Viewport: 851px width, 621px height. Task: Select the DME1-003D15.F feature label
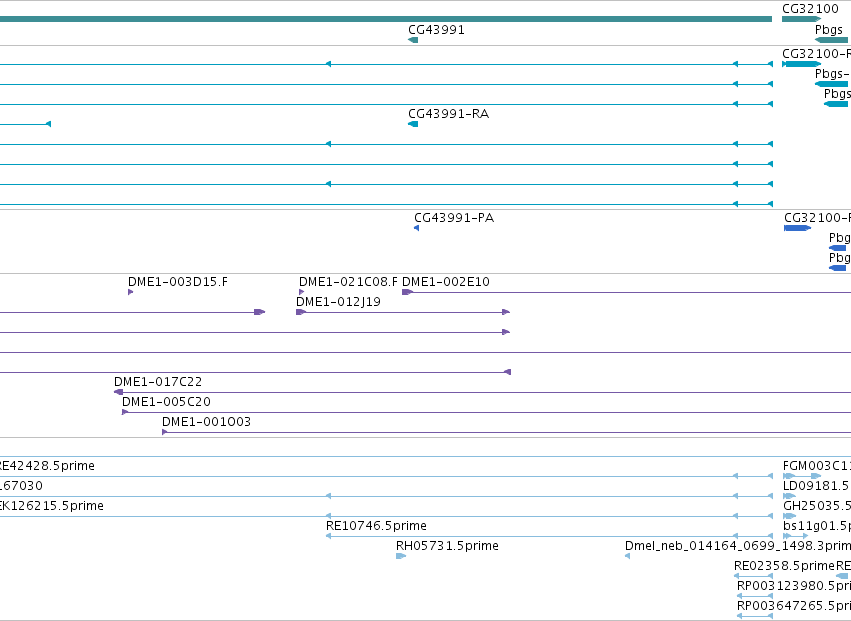178,282
